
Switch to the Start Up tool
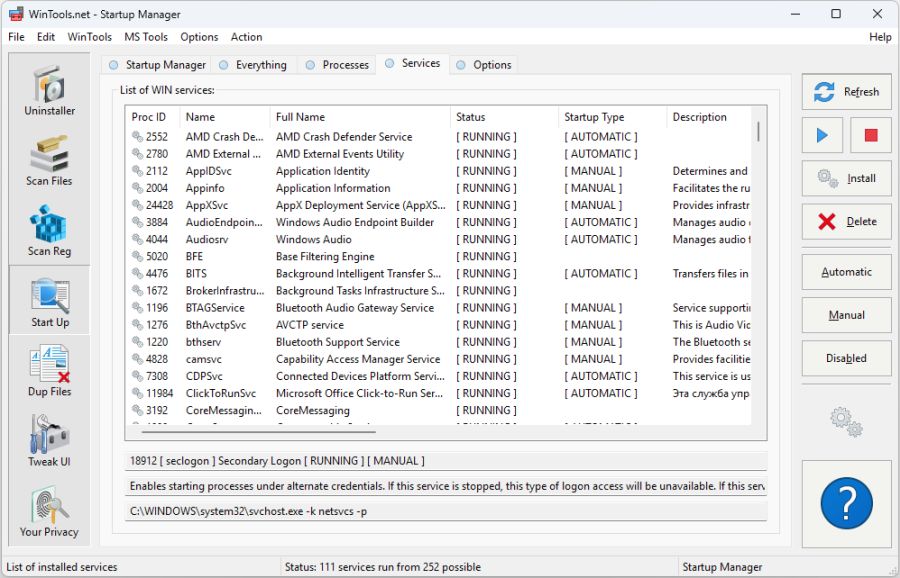click(x=48, y=299)
